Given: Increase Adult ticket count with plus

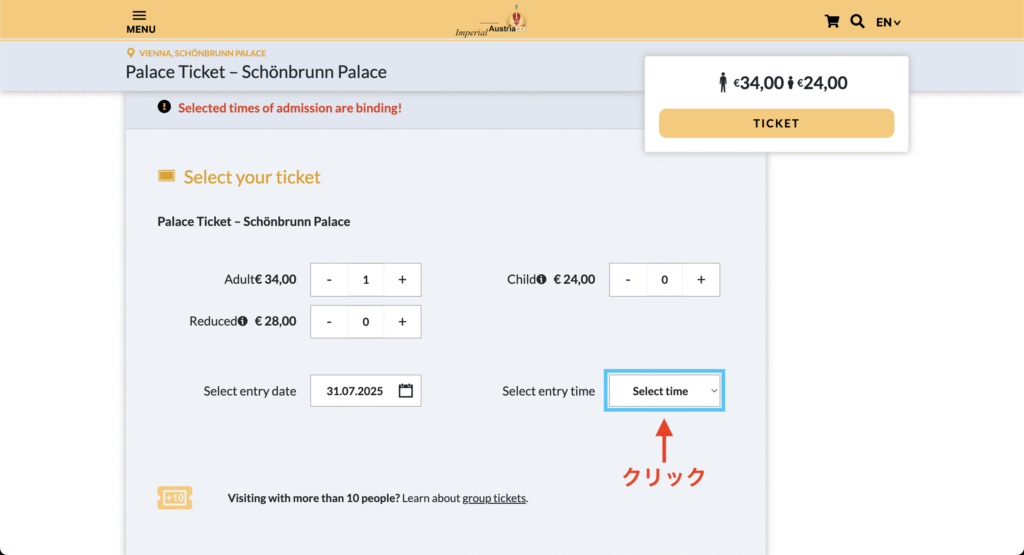Looking at the screenshot, I should 402,279.
